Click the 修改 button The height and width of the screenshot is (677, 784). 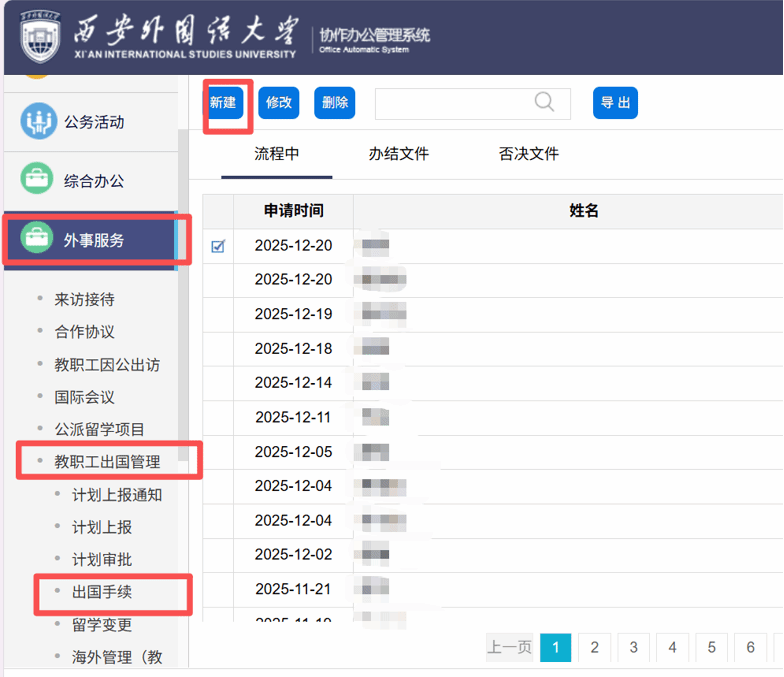[x=279, y=103]
